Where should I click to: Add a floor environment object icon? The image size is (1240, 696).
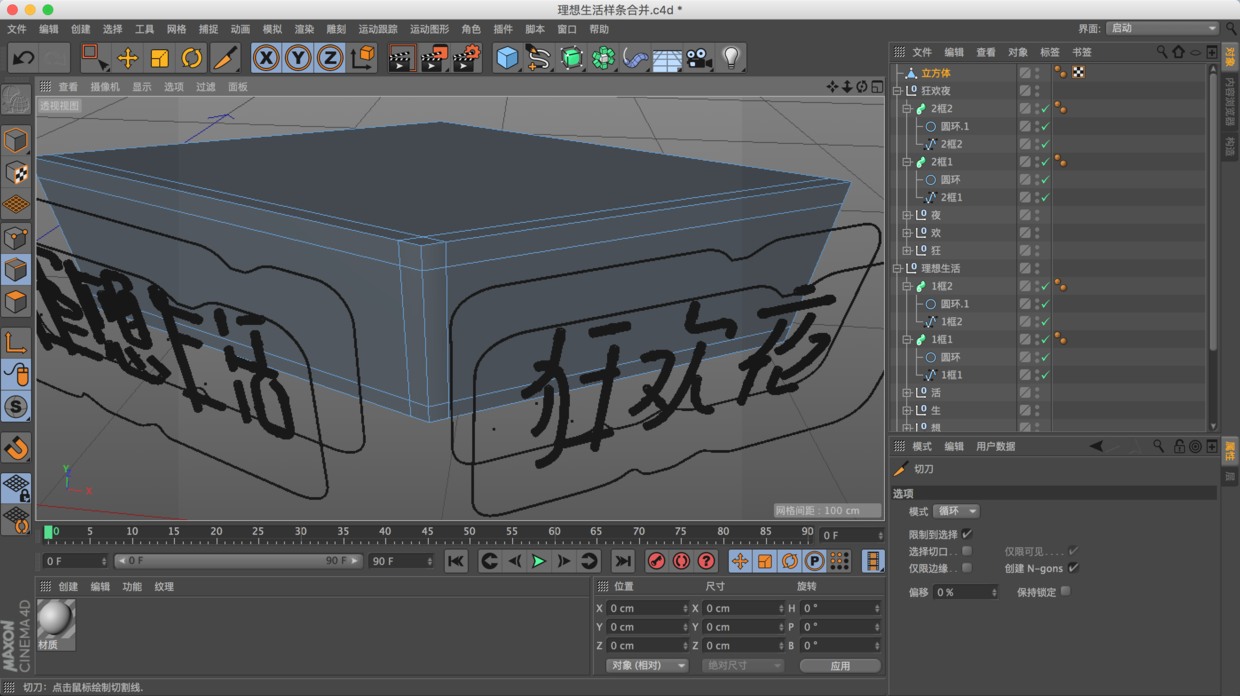click(x=667, y=58)
